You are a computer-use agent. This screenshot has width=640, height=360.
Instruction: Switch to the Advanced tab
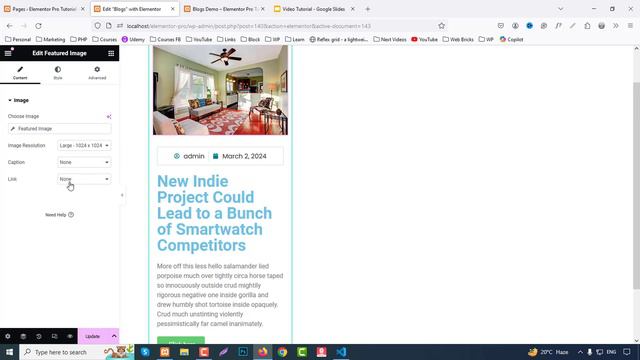(x=97, y=73)
